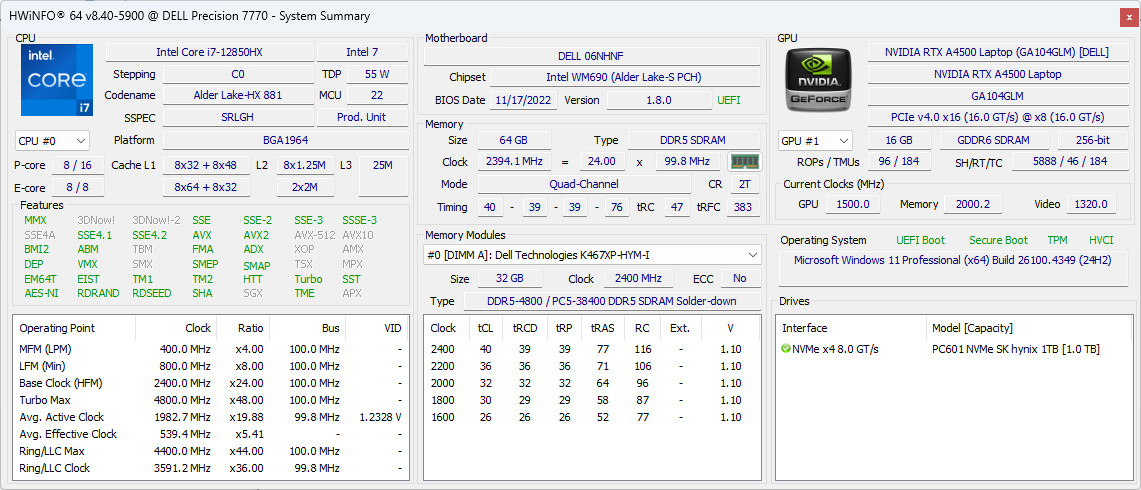
Task: Click the Turbo feature label
Action: [309, 279]
